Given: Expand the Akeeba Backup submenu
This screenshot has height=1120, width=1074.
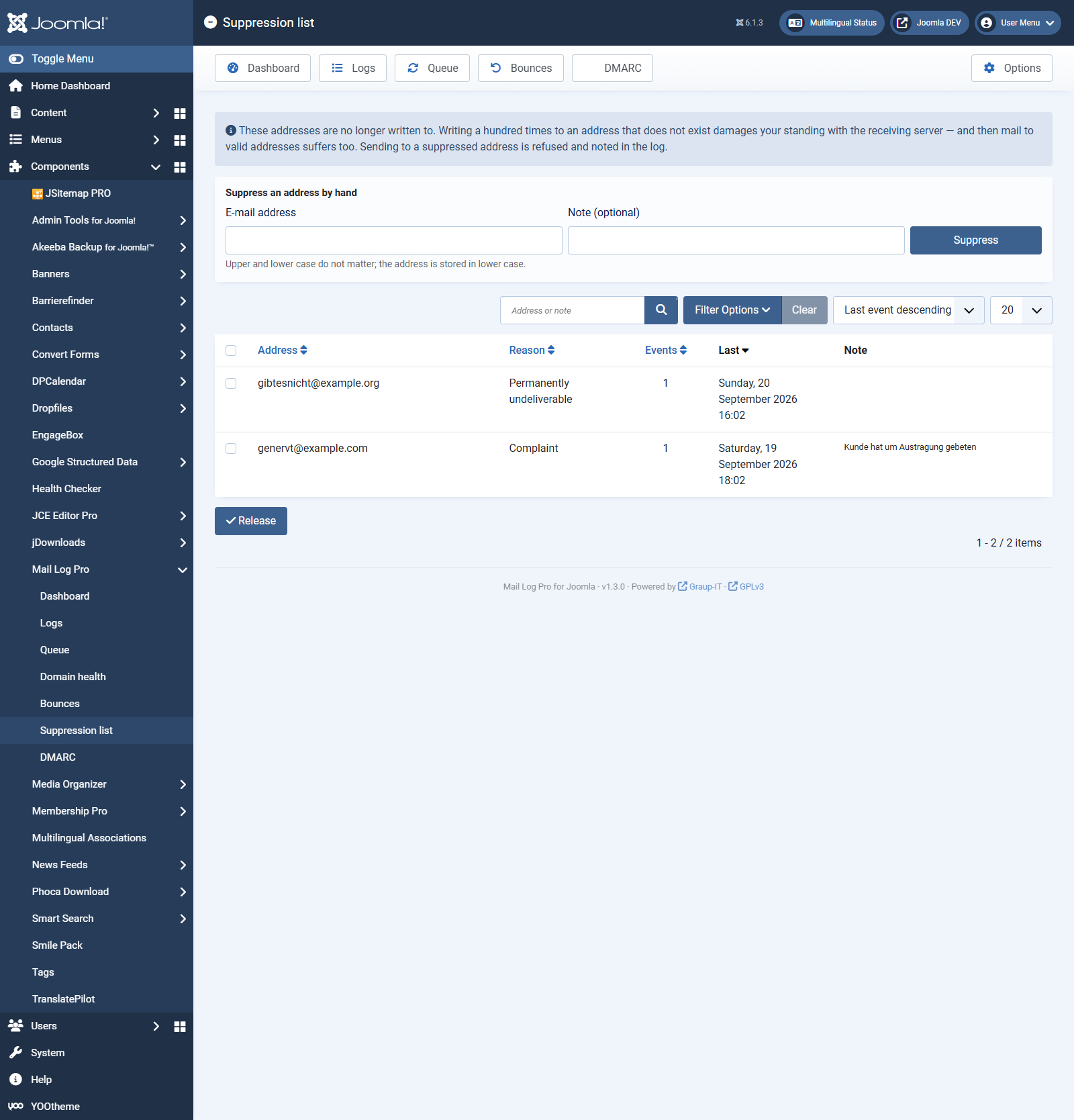Looking at the screenshot, I should (x=183, y=247).
